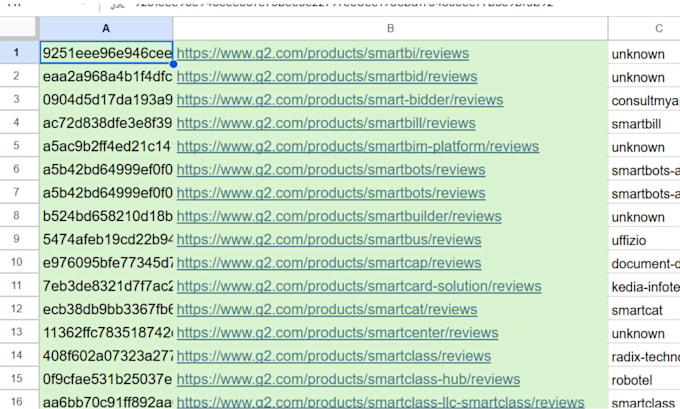Open the smartbill reviews link
The width and height of the screenshot is (680, 409).
click(x=326, y=123)
